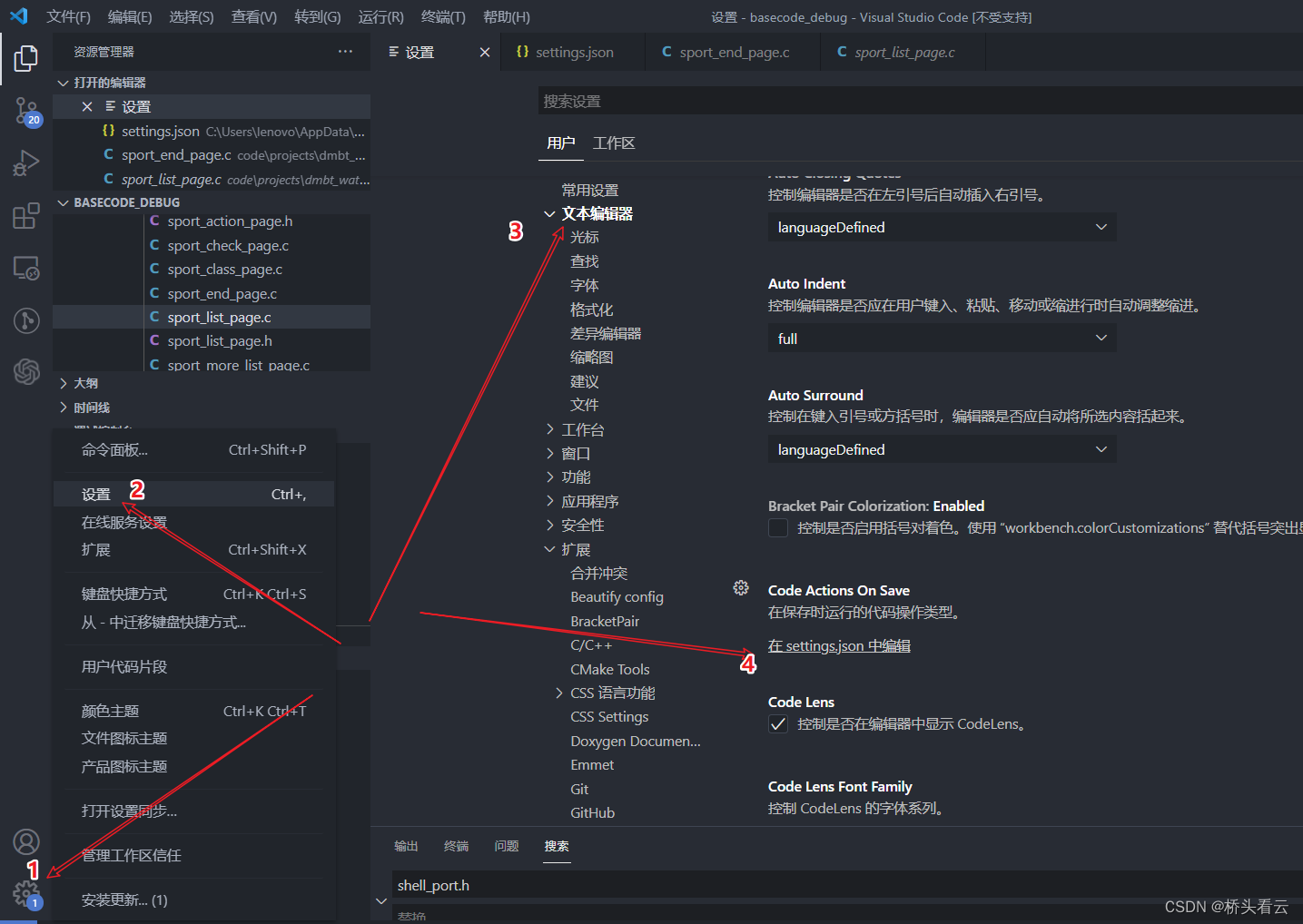
Task: Select 用户 settings scope tab
Action: [560, 143]
